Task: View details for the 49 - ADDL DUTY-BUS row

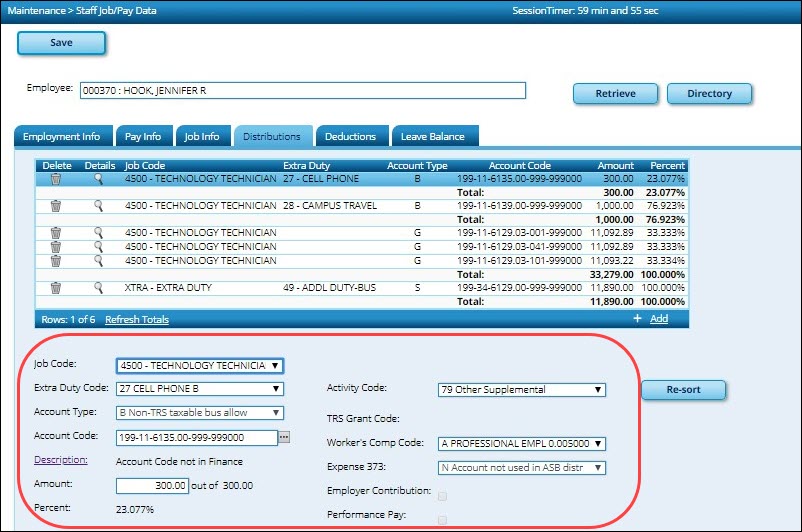Action: pos(99,287)
